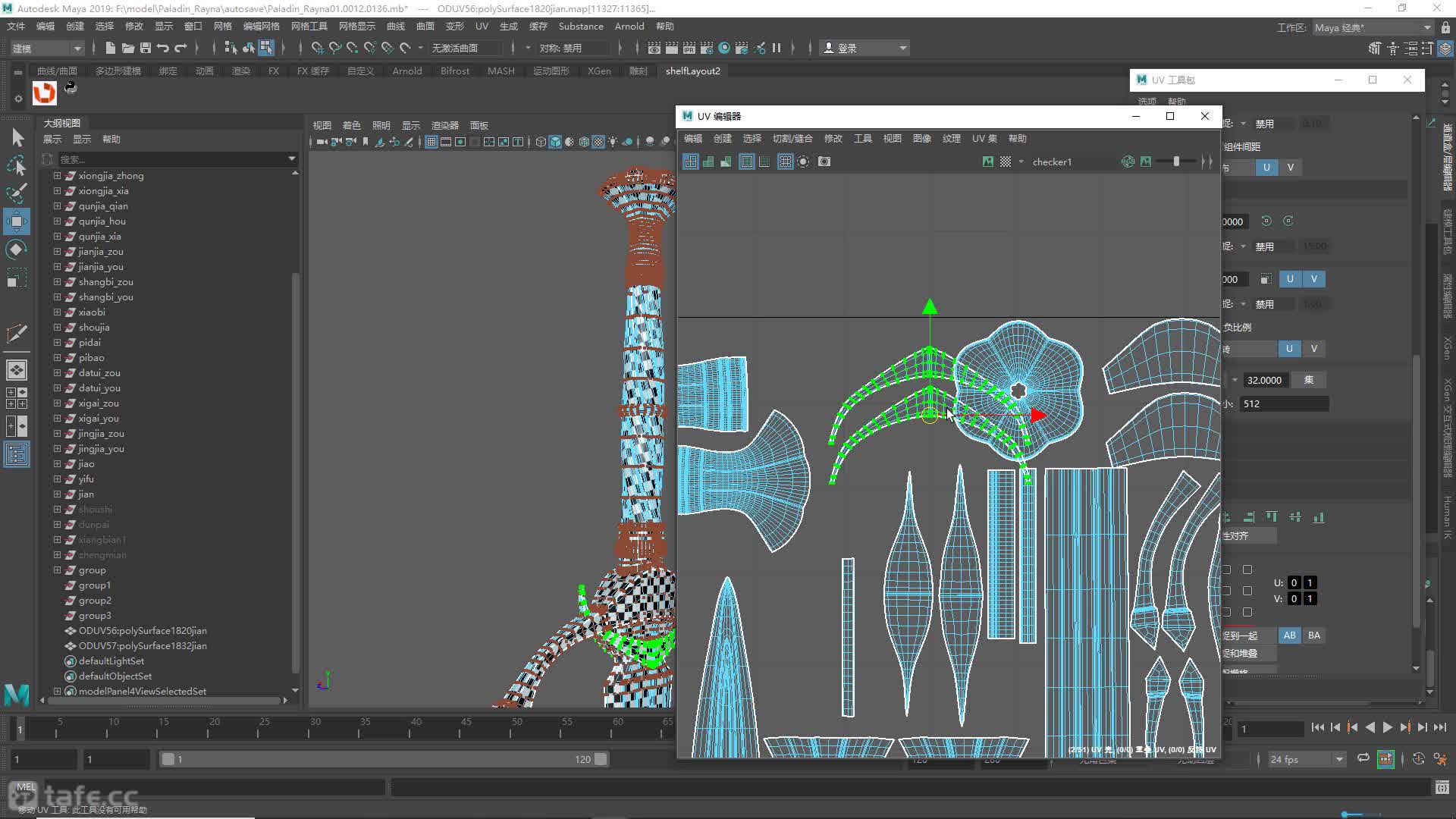Open the 登录 login dropdown
The image size is (1456, 819).
point(865,48)
